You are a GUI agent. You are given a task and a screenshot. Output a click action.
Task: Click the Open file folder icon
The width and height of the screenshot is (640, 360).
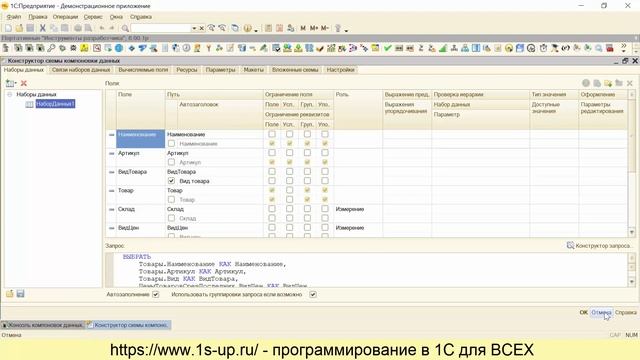19,28
